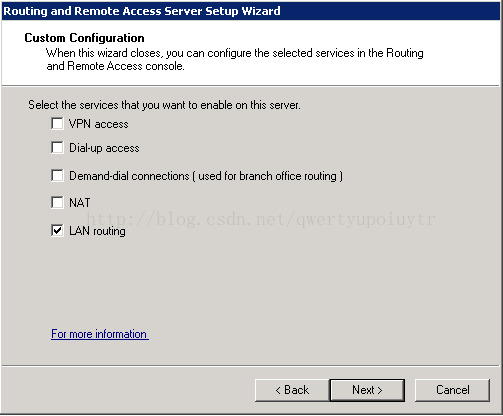Enable the VPN access checkbox
This screenshot has width=503, height=416.
pos(57,124)
